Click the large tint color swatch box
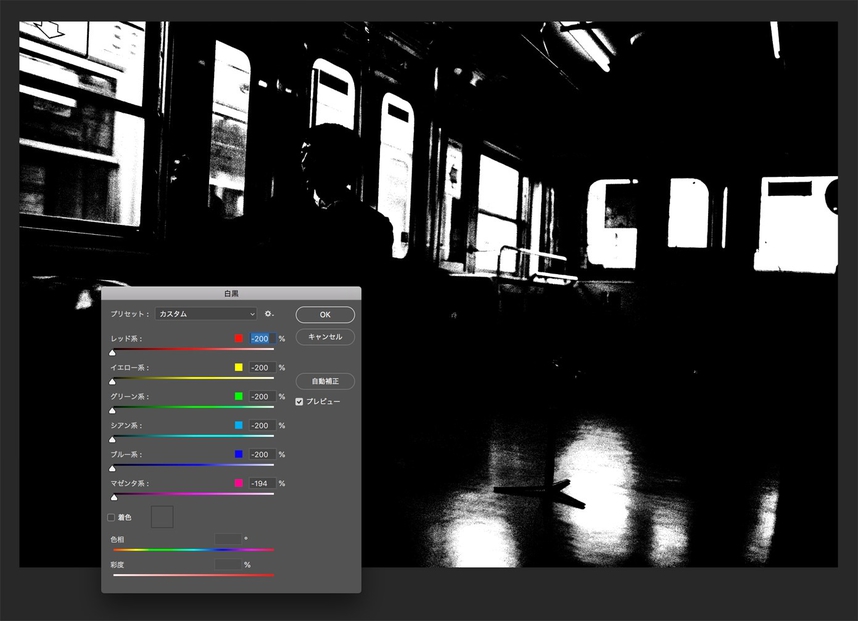The image size is (858, 621). click(x=161, y=517)
